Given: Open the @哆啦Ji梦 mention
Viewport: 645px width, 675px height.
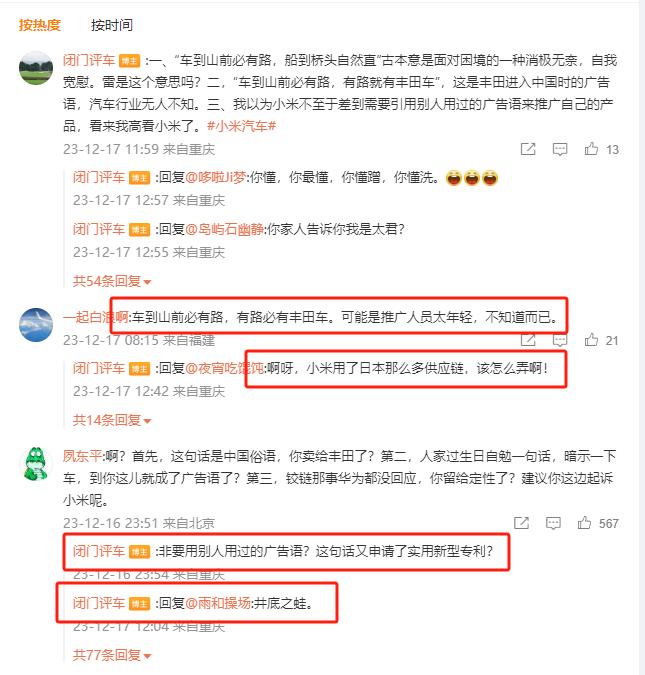Looking at the screenshot, I should pyautogui.click(x=216, y=177).
